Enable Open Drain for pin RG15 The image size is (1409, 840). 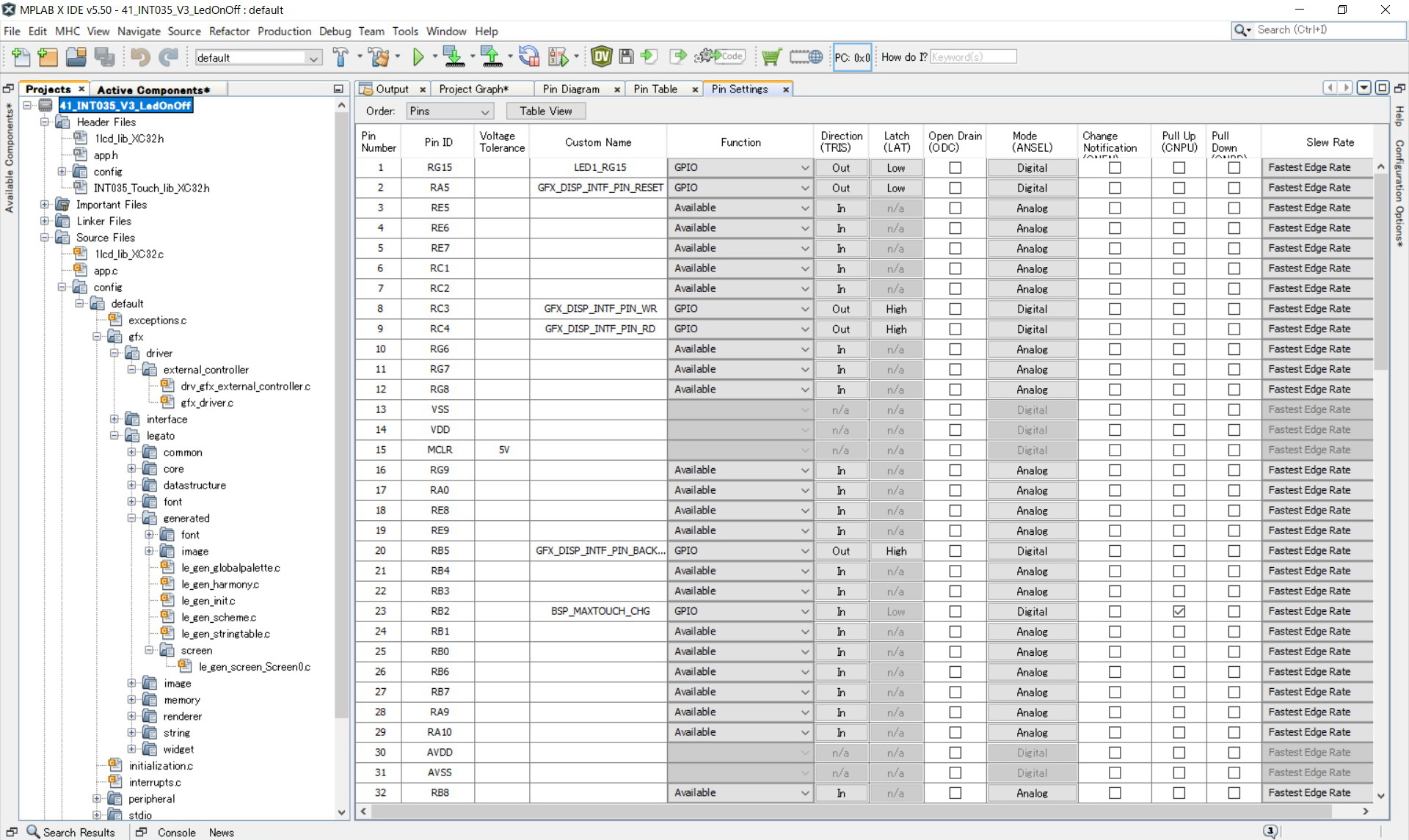(x=955, y=168)
